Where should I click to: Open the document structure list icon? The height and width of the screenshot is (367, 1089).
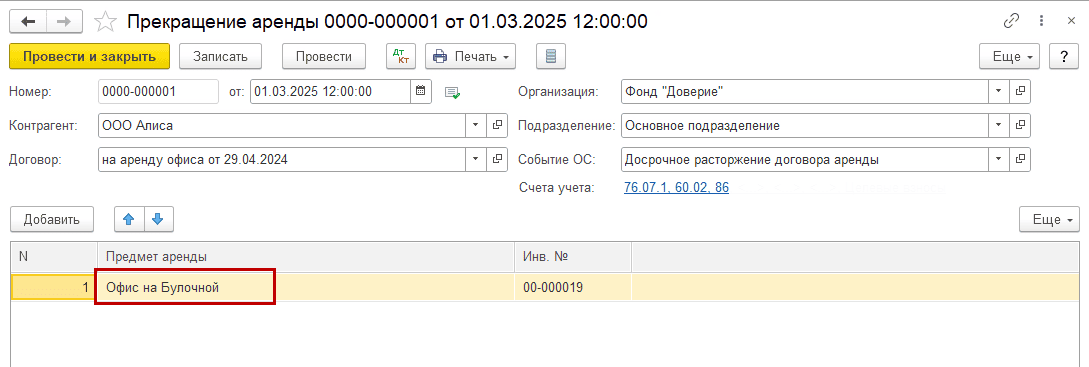coord(551,56)
